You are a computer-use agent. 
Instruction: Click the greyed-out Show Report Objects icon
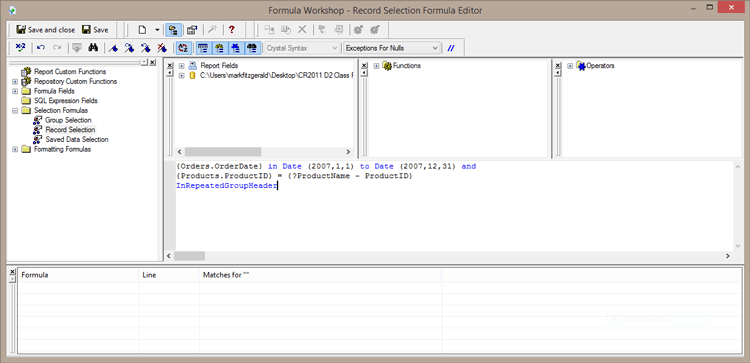coord(339,30)
